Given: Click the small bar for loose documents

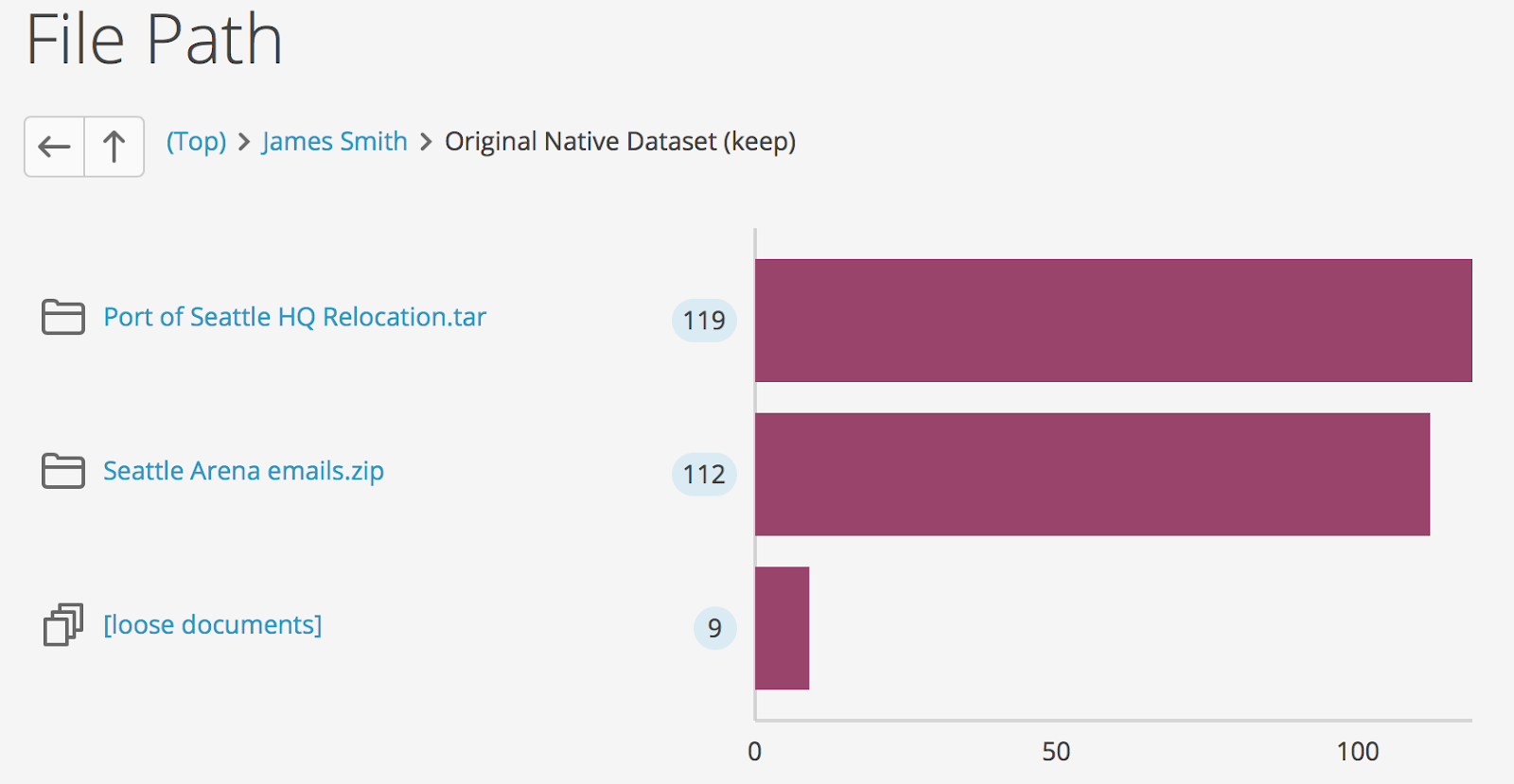Looking at the screenshot, I should (x=782, y=628).
